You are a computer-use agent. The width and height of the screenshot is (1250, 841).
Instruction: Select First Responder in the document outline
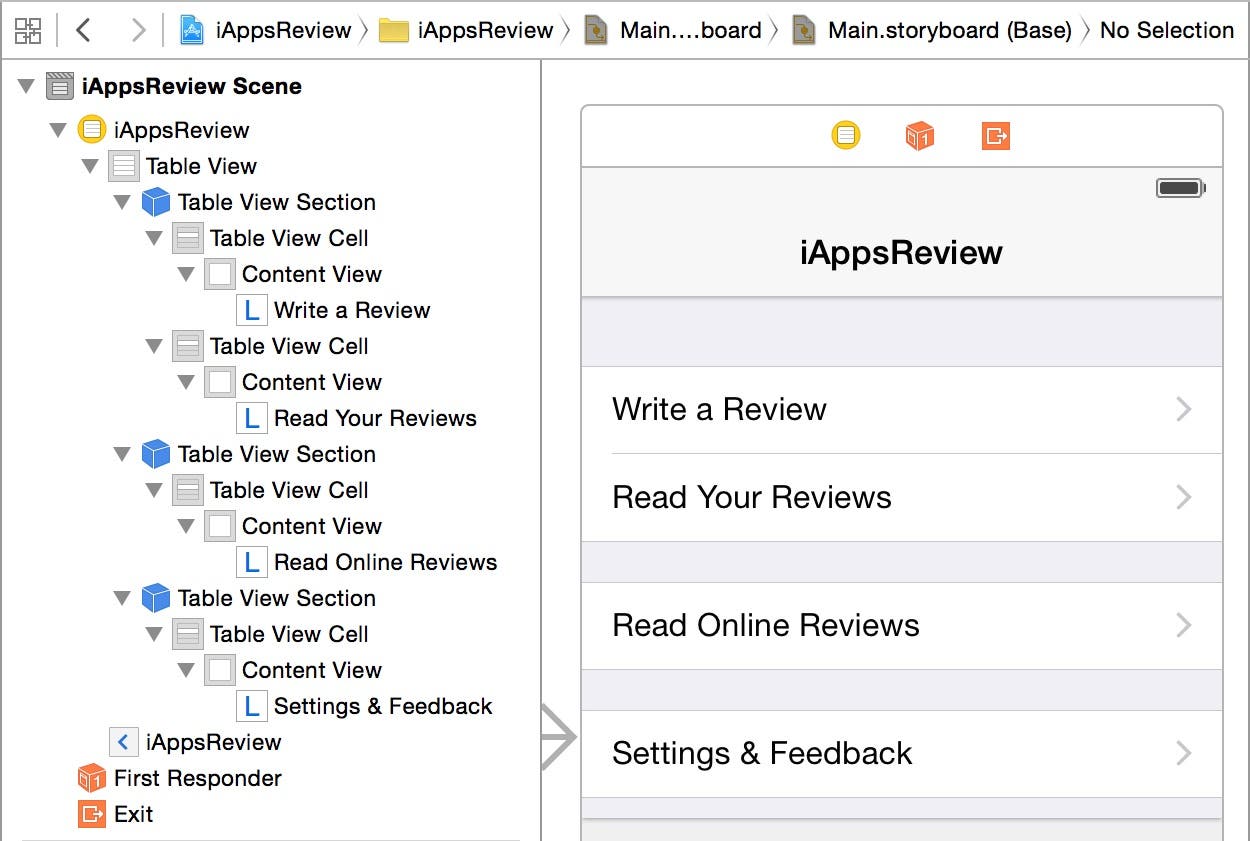[197, 778]
